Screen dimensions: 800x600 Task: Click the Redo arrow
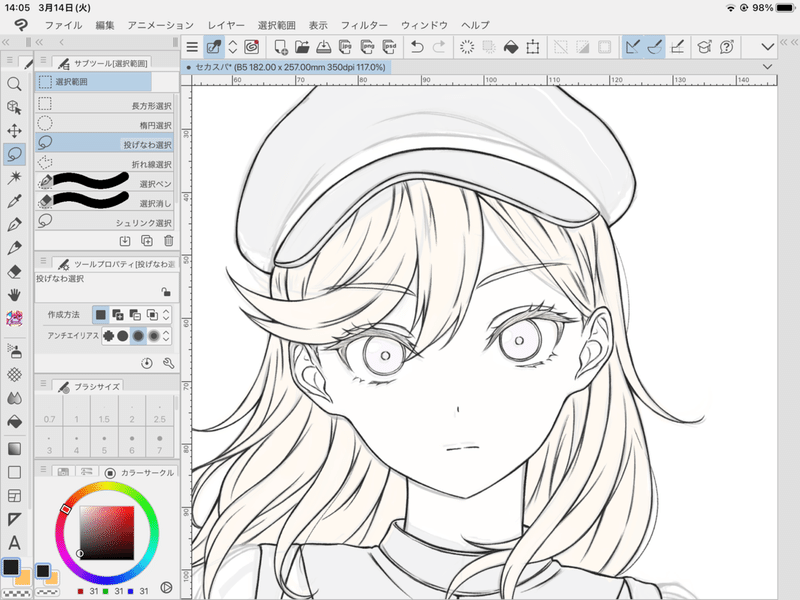click(439, 47)
